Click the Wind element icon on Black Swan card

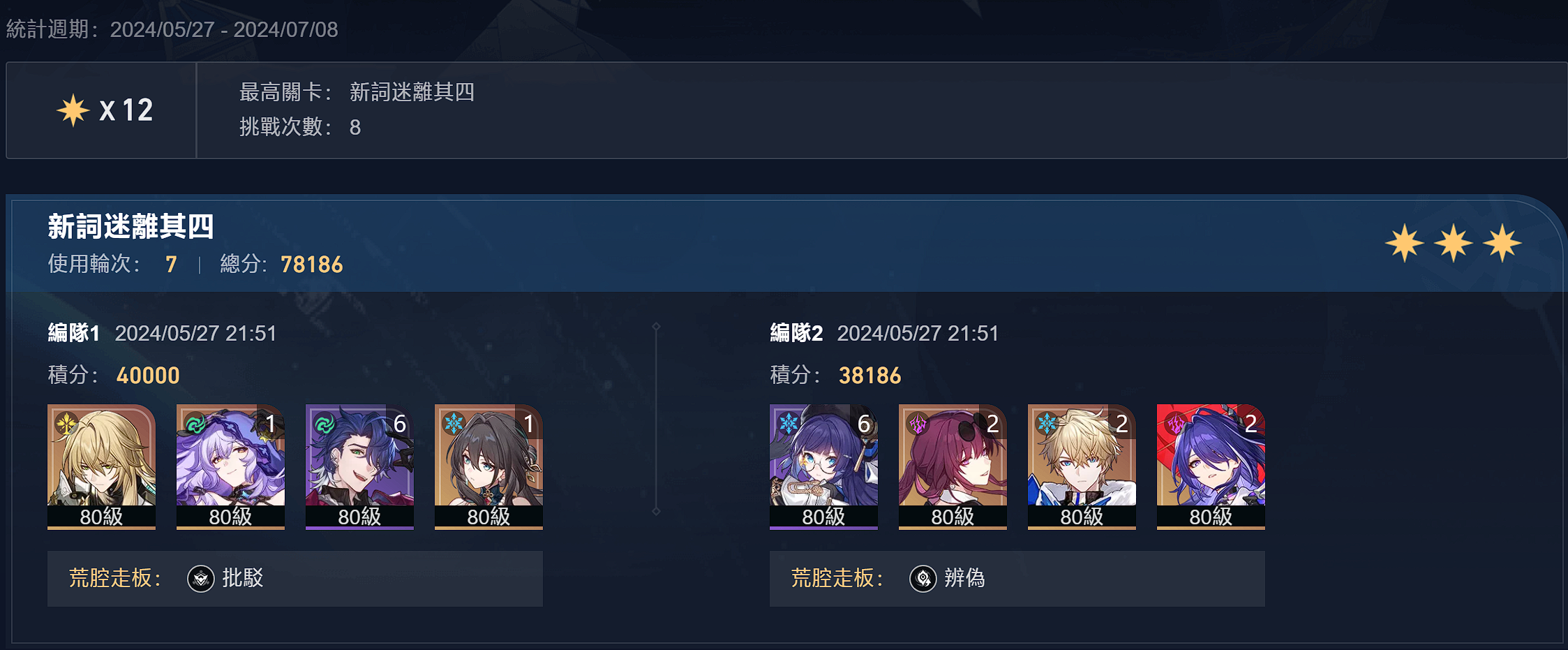pos(195,423)
